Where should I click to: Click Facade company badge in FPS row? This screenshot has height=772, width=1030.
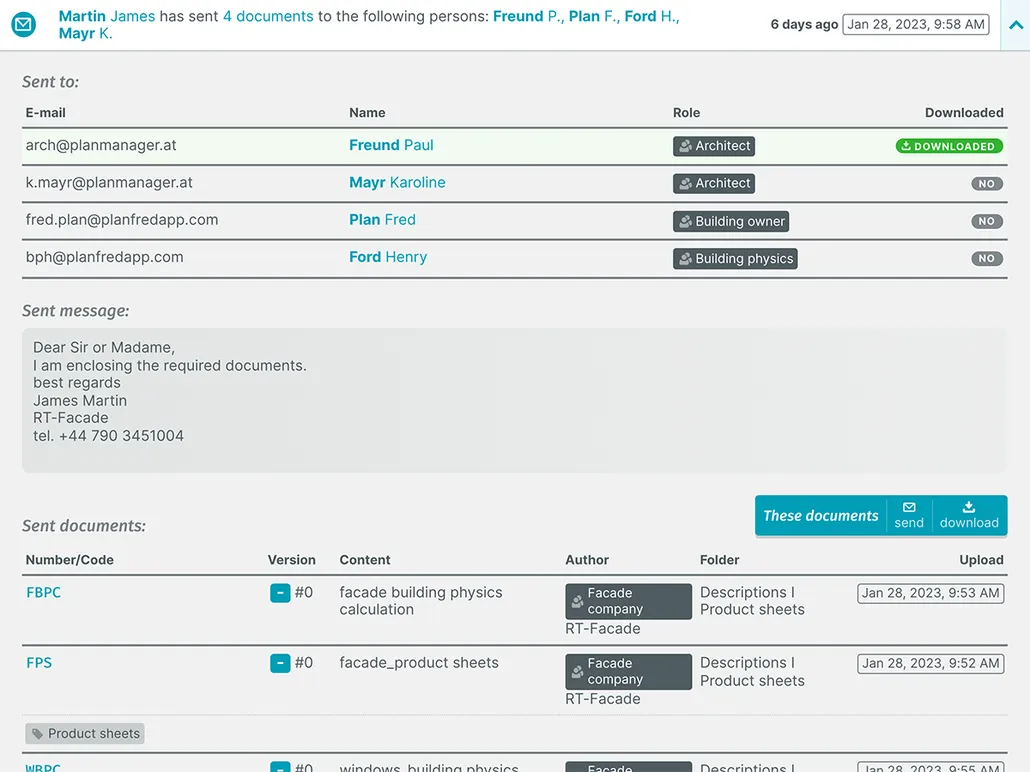point(629,671)
